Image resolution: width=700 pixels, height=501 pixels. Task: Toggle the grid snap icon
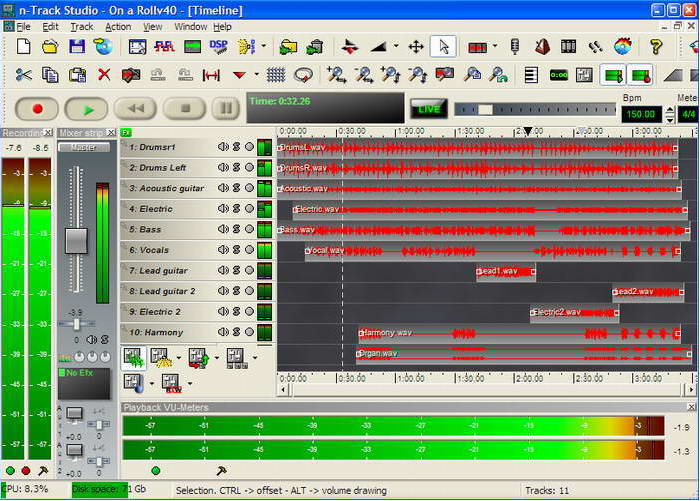tap(276, 75)
